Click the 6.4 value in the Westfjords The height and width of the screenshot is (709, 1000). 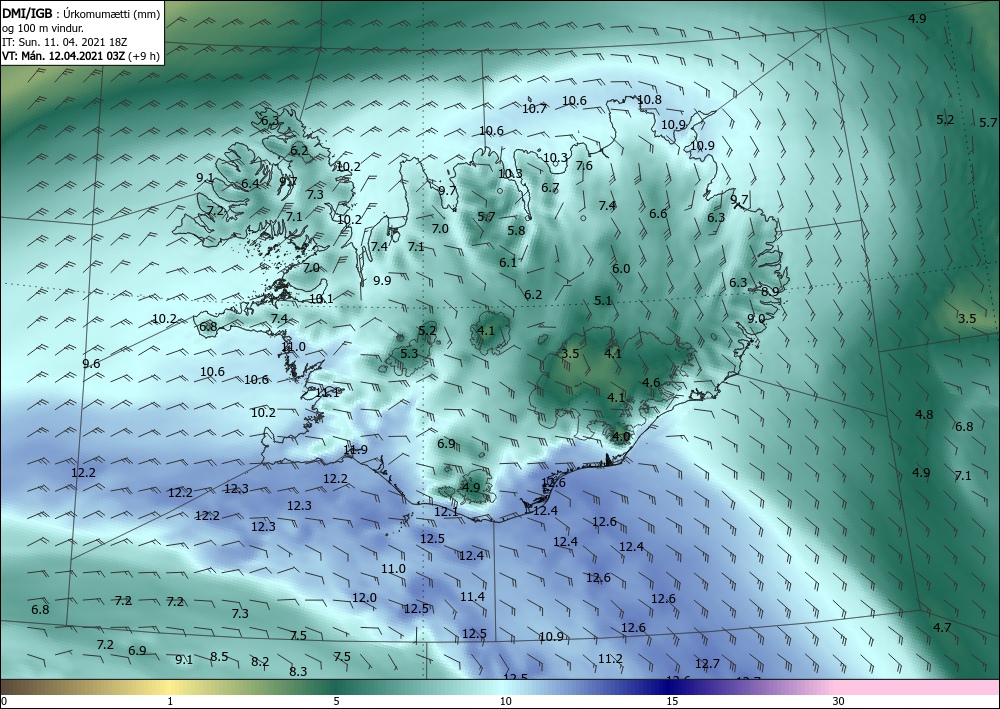pyautogui.click(x=250, y=184)
